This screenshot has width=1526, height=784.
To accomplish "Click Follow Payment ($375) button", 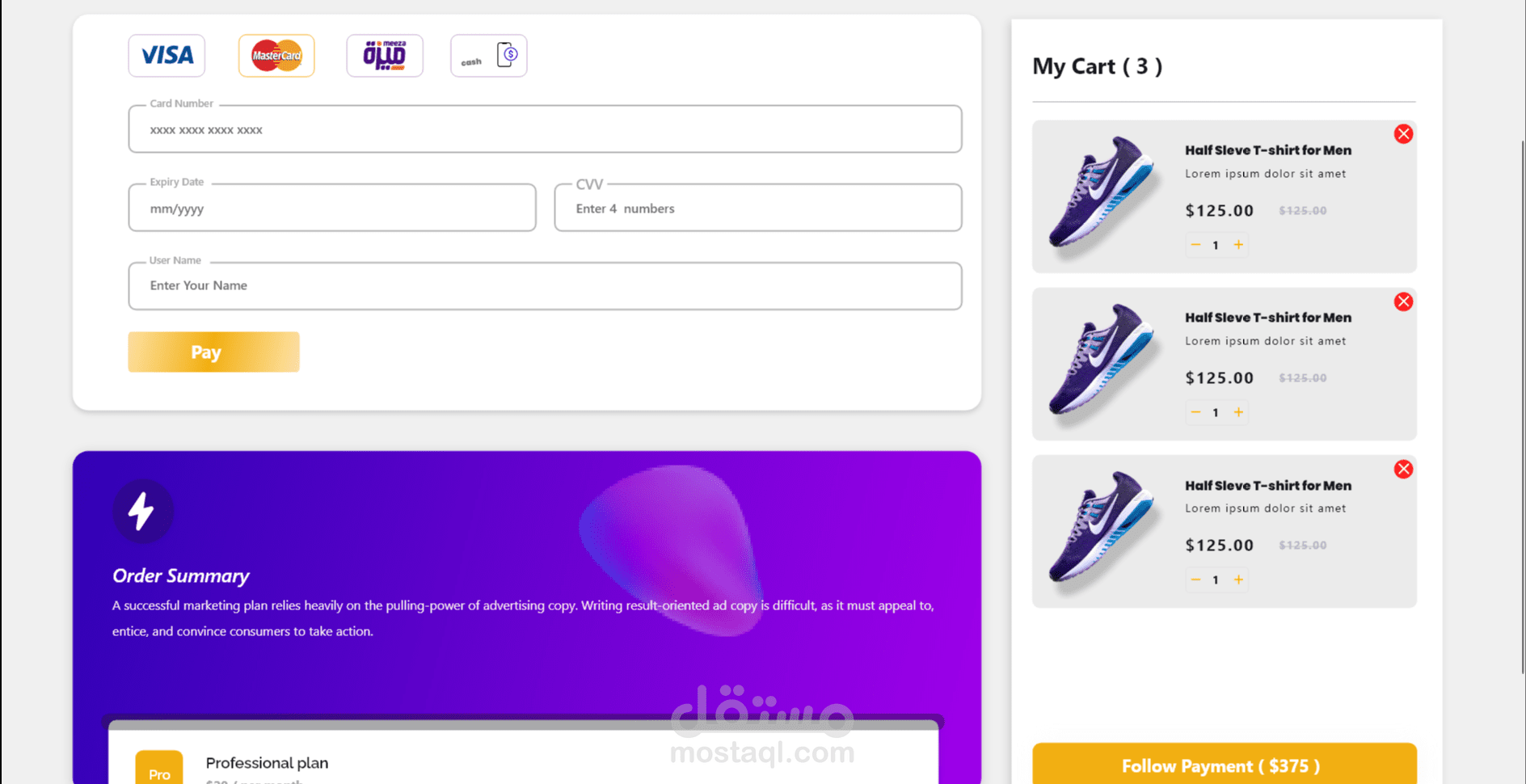I will (x=1225, y=765).
